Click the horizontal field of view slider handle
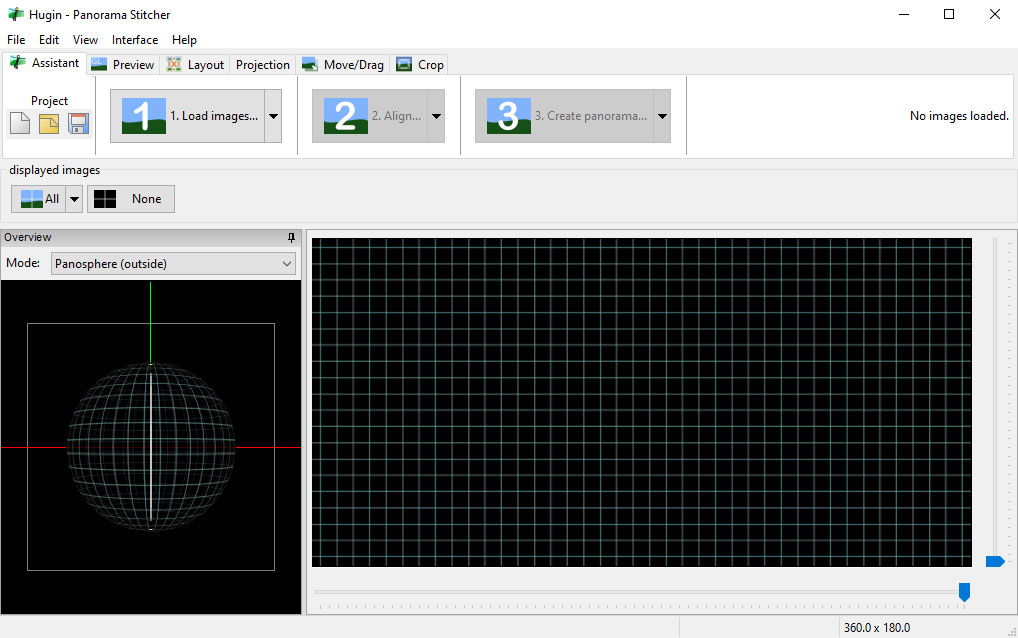 tap(964, 592)
